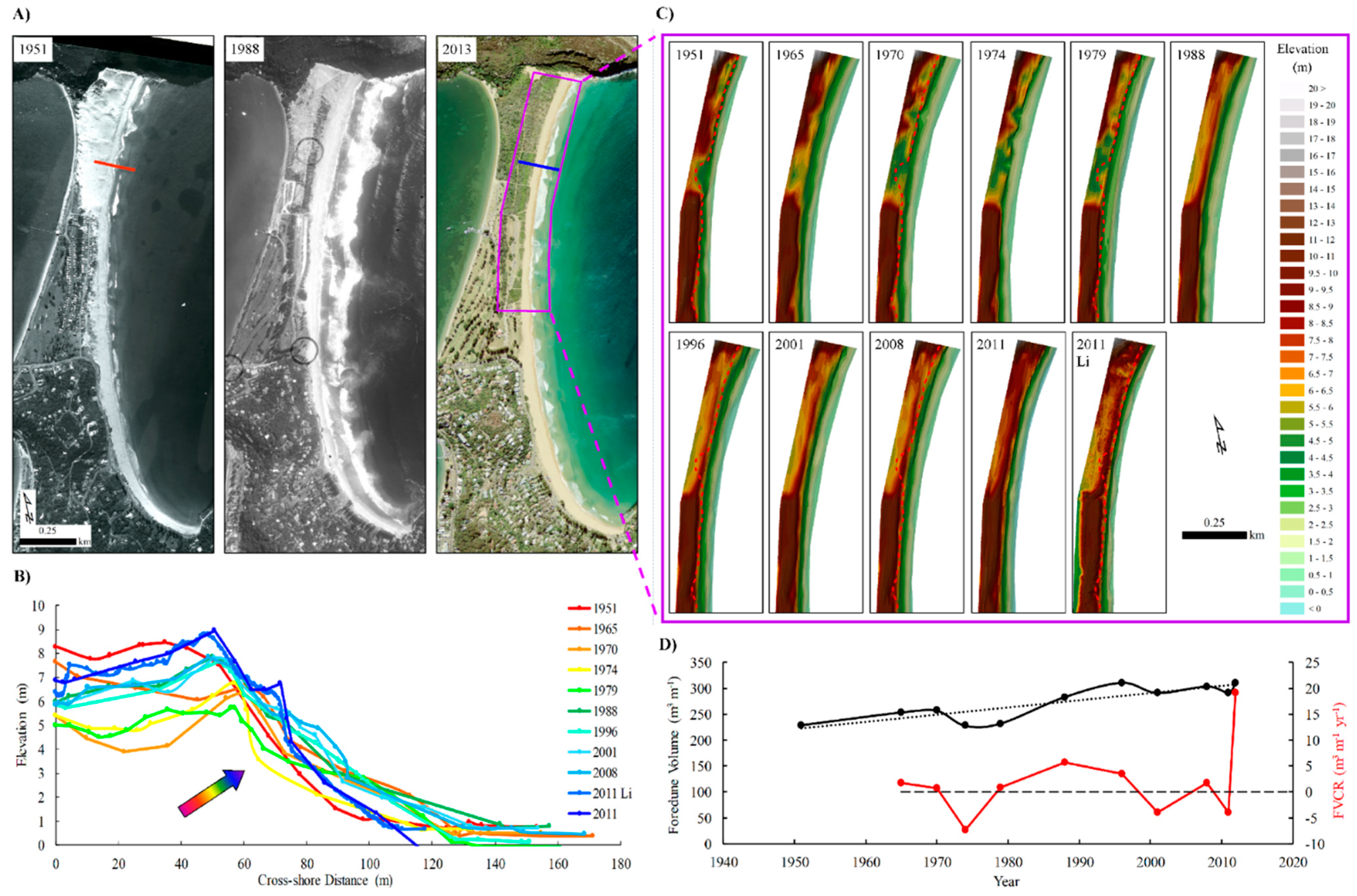Click the < 0 elevation color swatch
This screenshot has width=1357, height=896.
point(1292,608)
